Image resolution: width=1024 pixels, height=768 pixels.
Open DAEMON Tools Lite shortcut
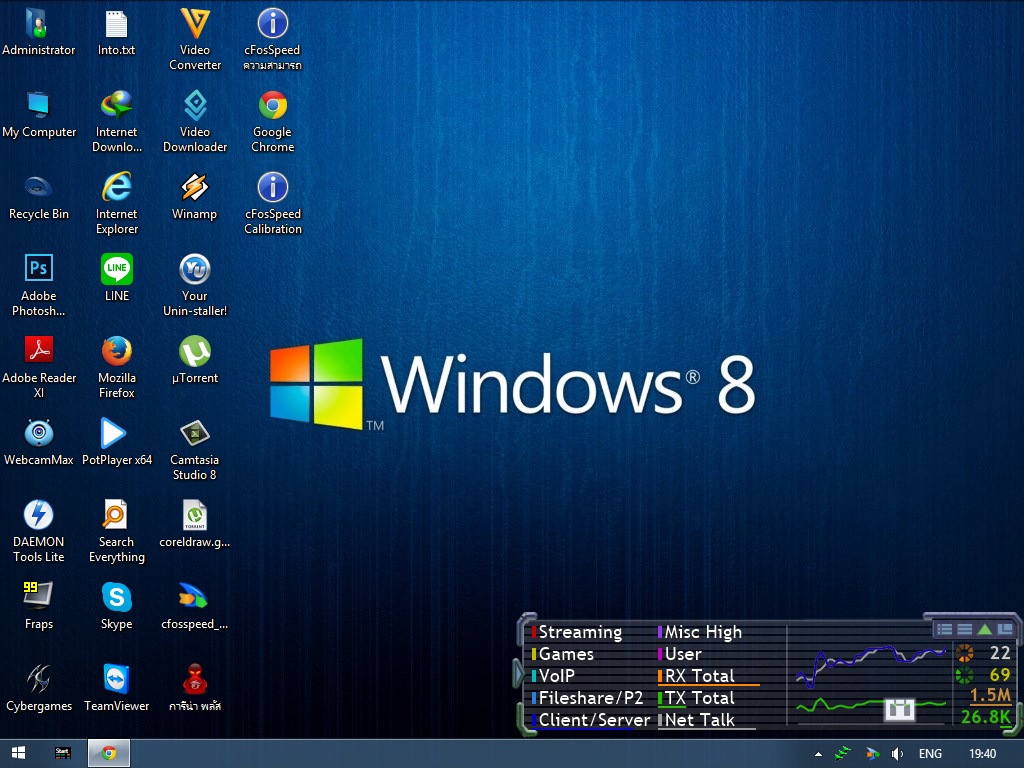point(39,532)
